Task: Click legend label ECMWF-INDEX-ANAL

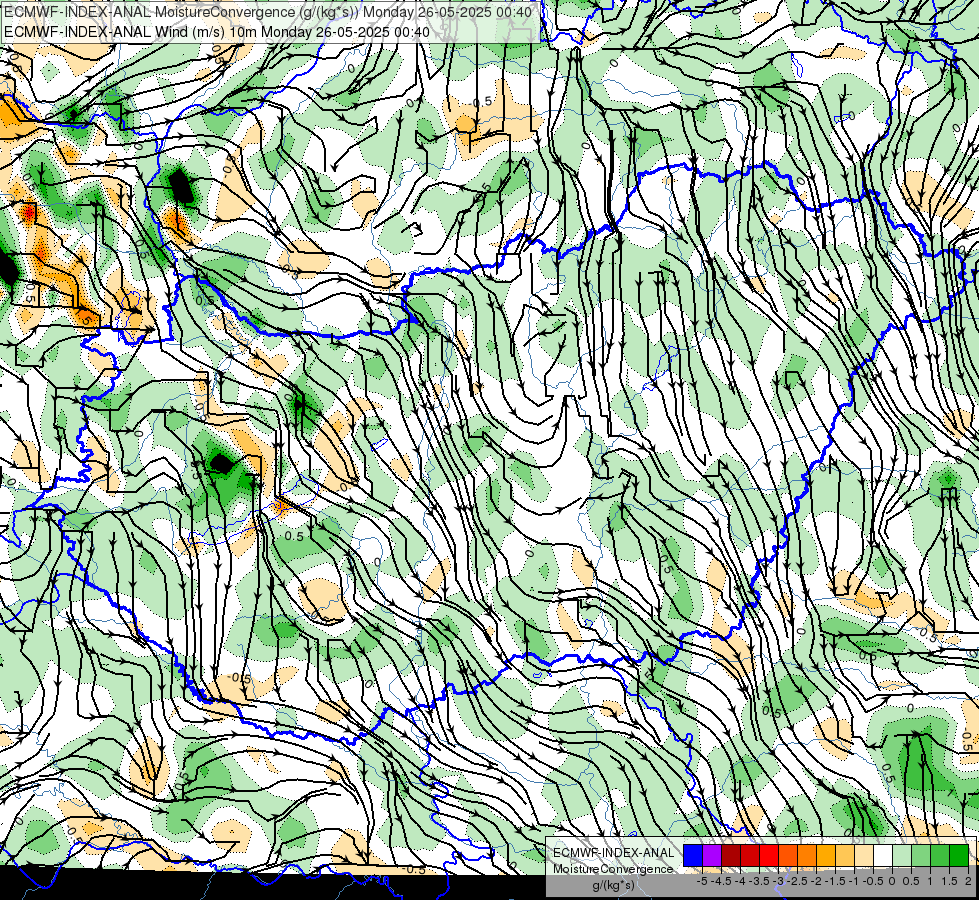Action: 614,853
